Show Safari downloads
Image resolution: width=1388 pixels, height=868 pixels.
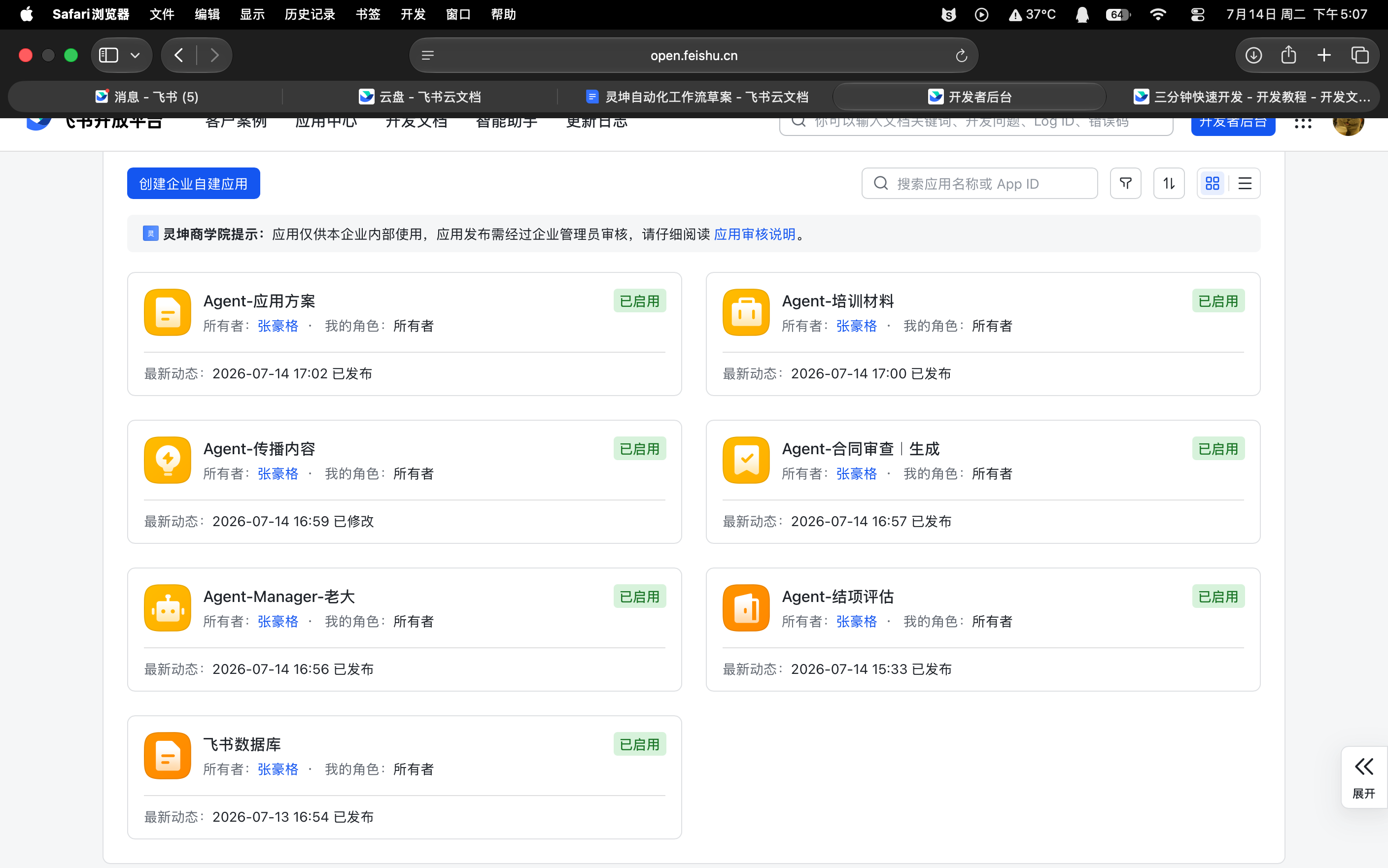pos(1253,55)
